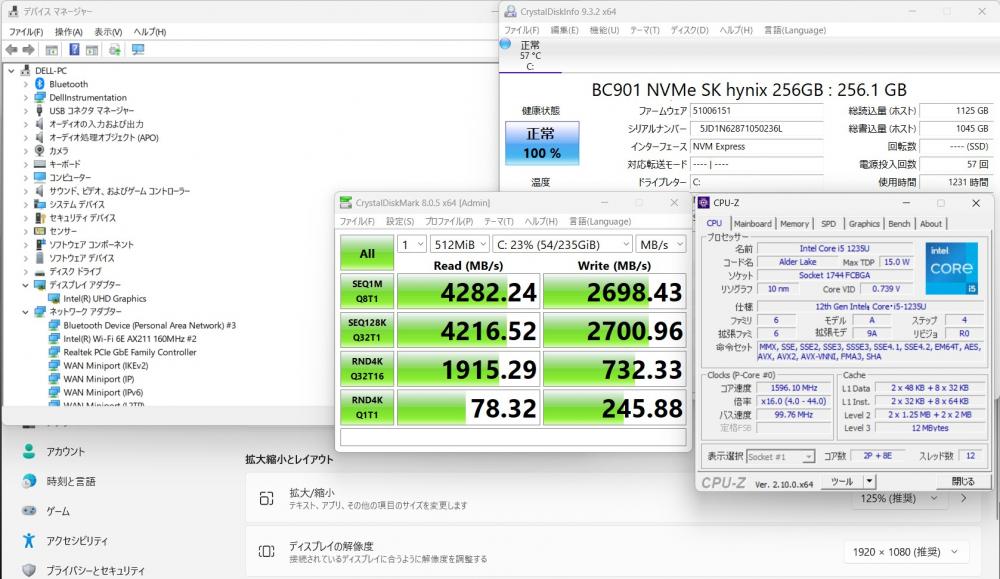Open the test count dropdown in CrystalDiskMark
Screen dimensions: 1000x579
(412, 245)
